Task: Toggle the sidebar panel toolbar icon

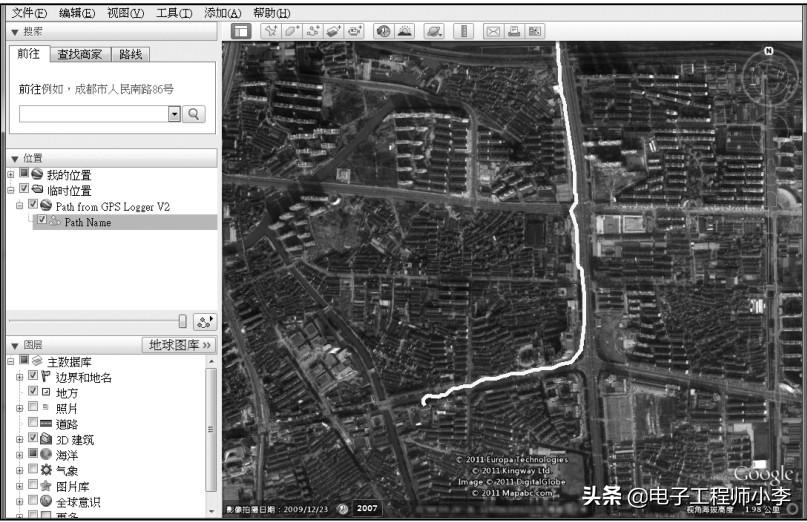Action: [x=240, y=31]
